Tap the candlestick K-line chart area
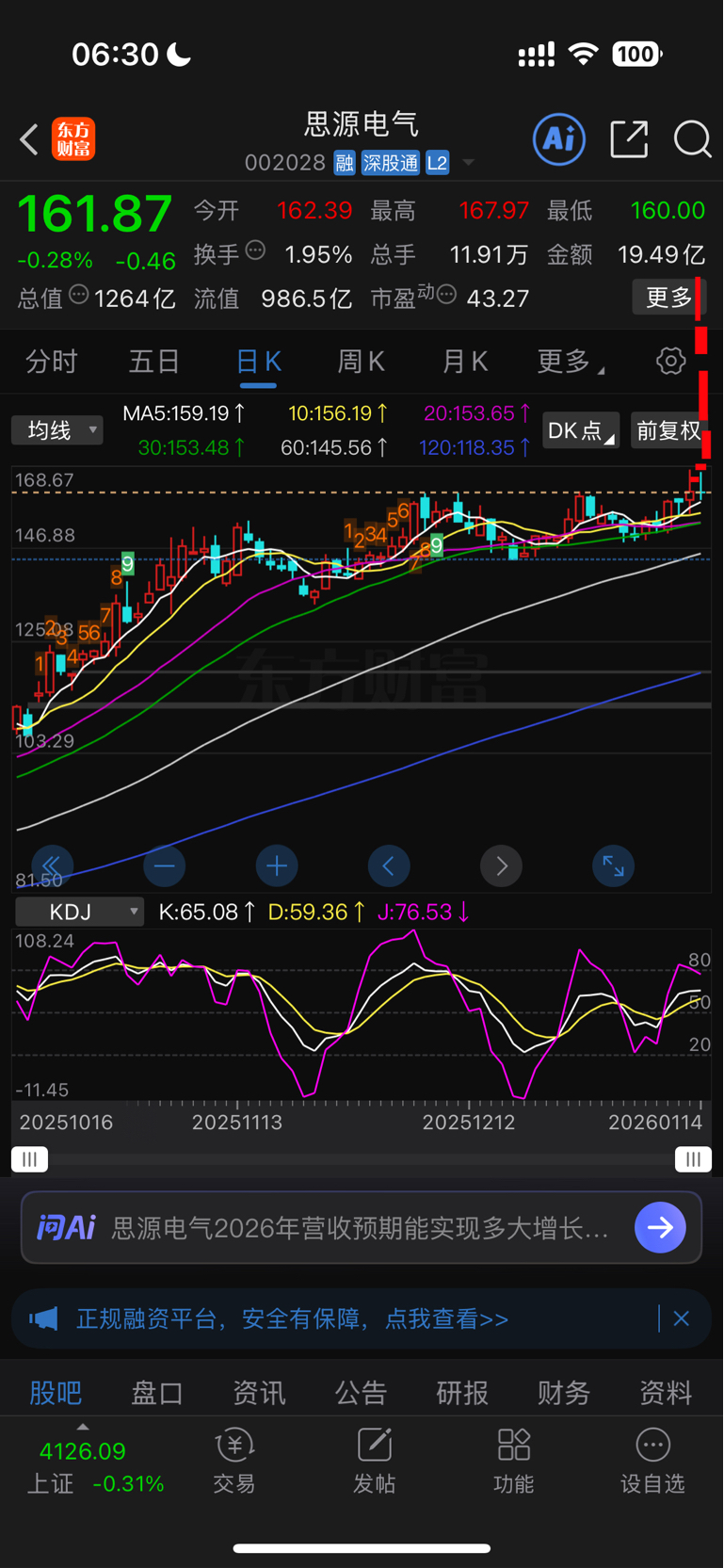 (x=362, y=678)
